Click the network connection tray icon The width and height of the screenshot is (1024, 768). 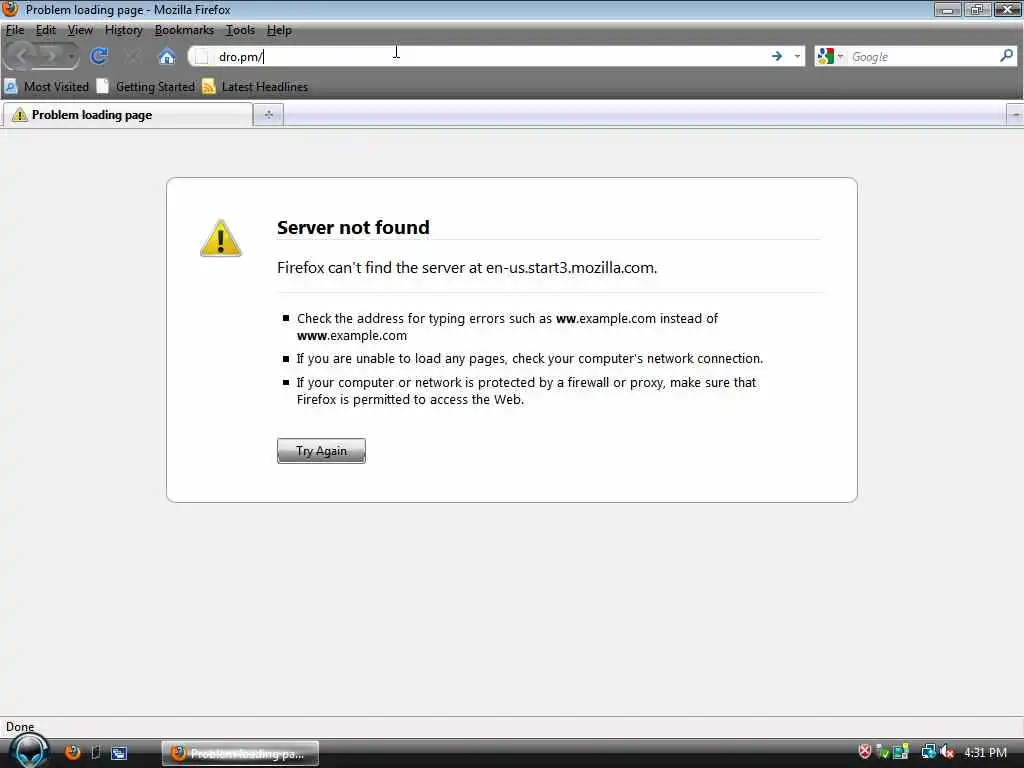point(927,752)
